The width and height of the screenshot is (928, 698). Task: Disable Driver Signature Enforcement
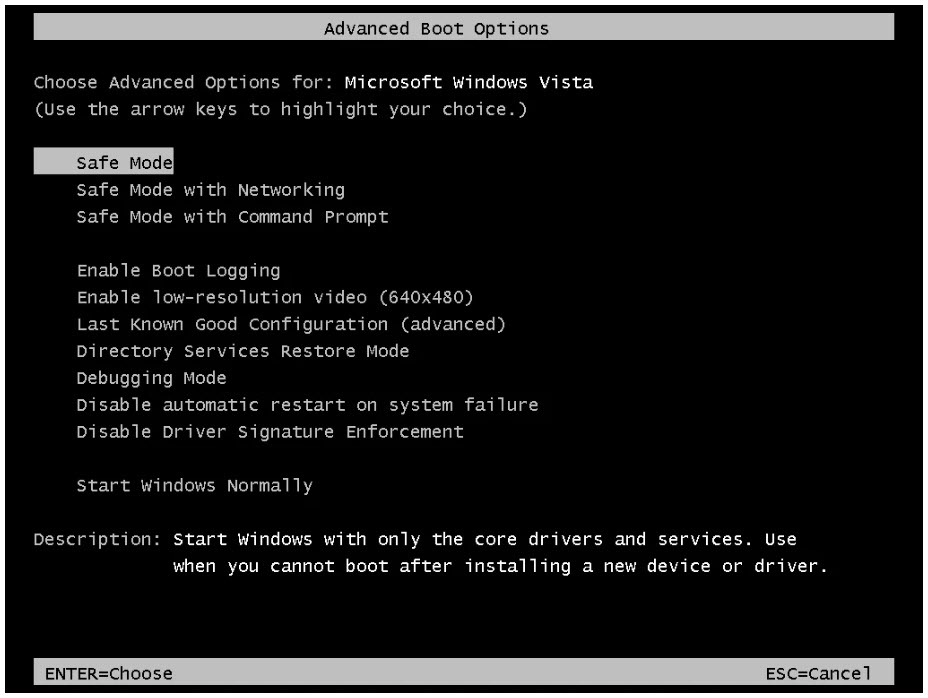coord(269,432)
